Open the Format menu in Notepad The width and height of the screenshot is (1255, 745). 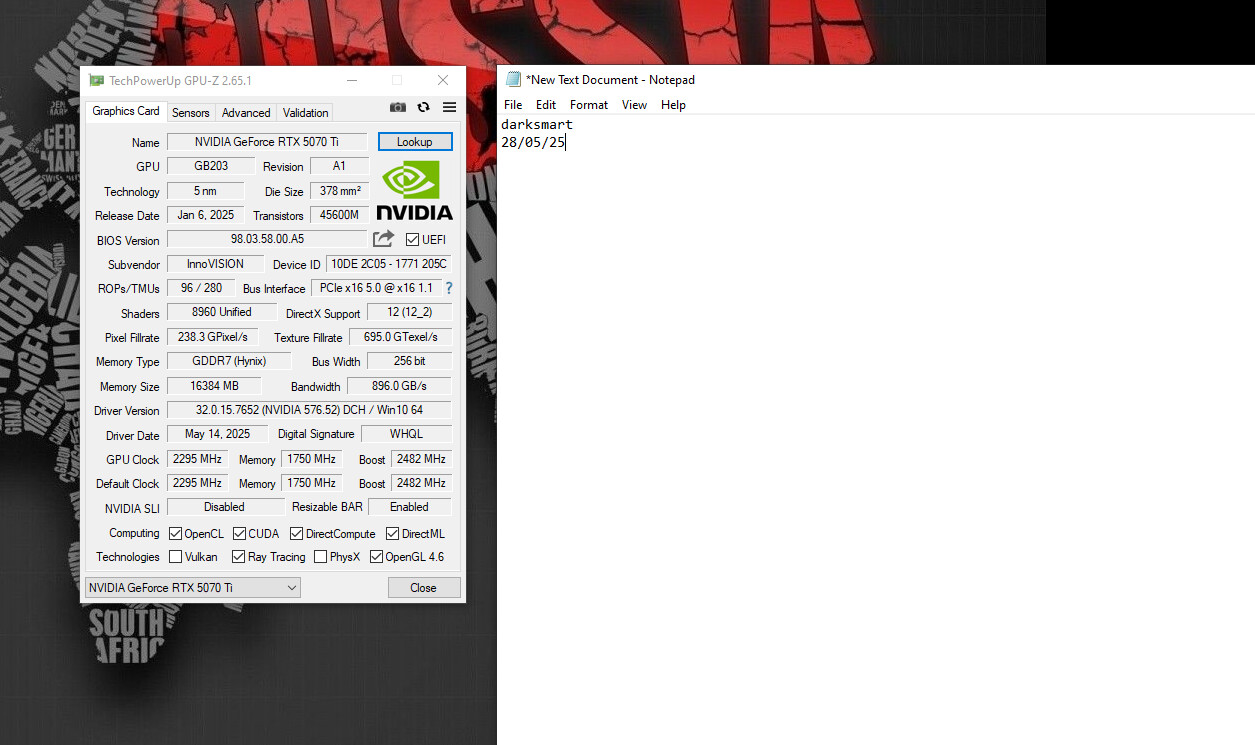point(589,105)
